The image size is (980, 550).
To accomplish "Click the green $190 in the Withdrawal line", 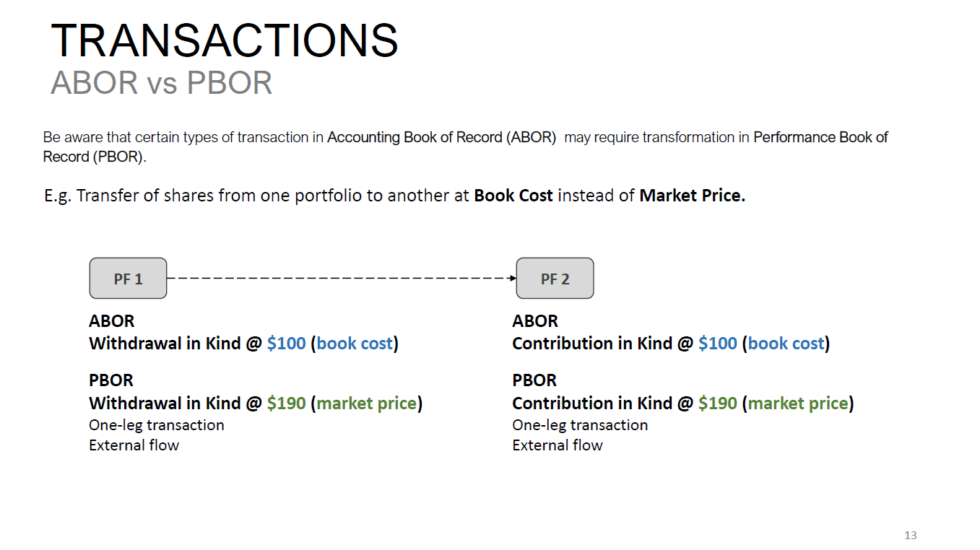I will [287, 403].
